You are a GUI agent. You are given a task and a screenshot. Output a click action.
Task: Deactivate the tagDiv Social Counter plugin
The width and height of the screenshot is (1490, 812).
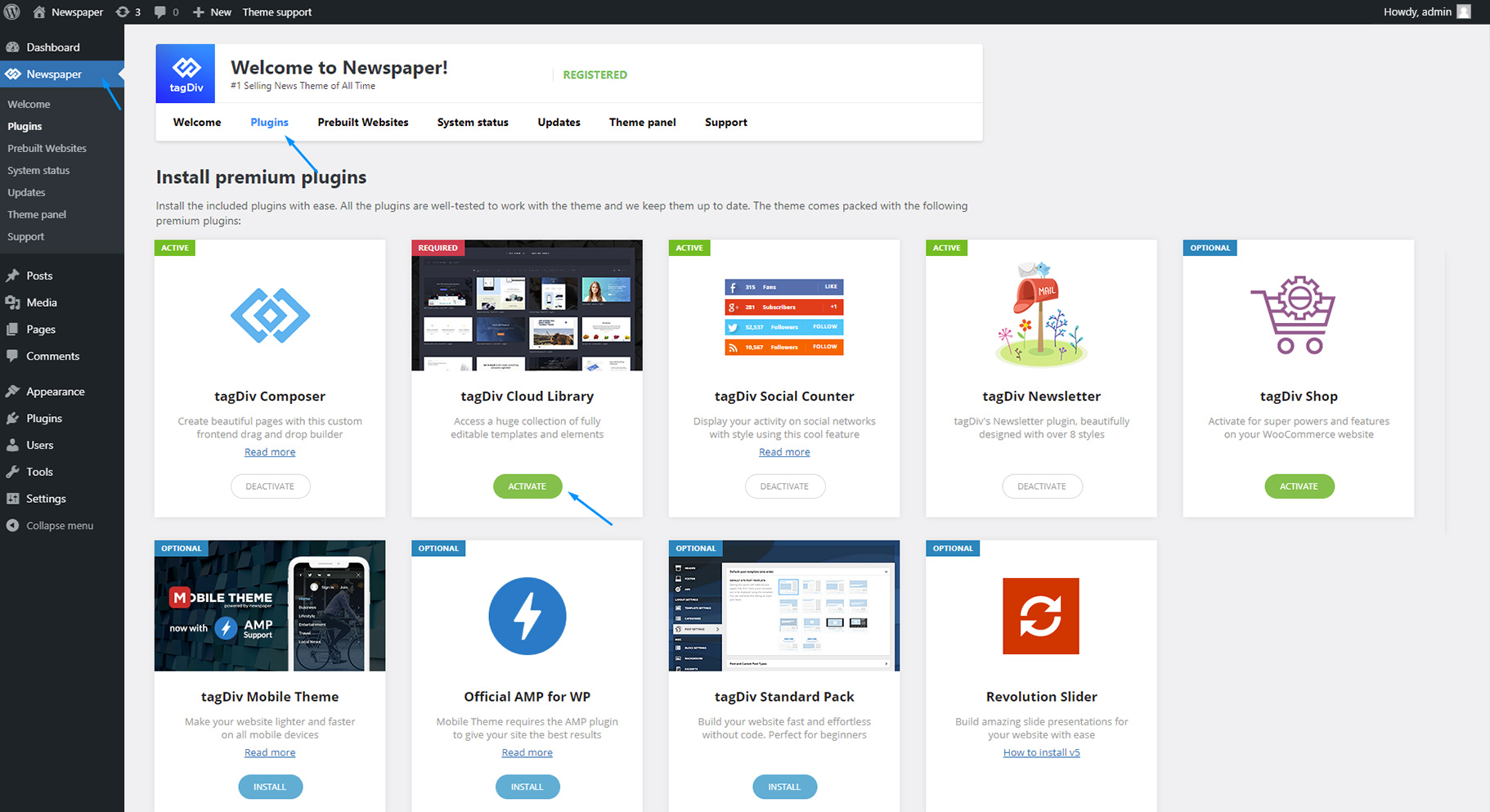pos(785,487)
